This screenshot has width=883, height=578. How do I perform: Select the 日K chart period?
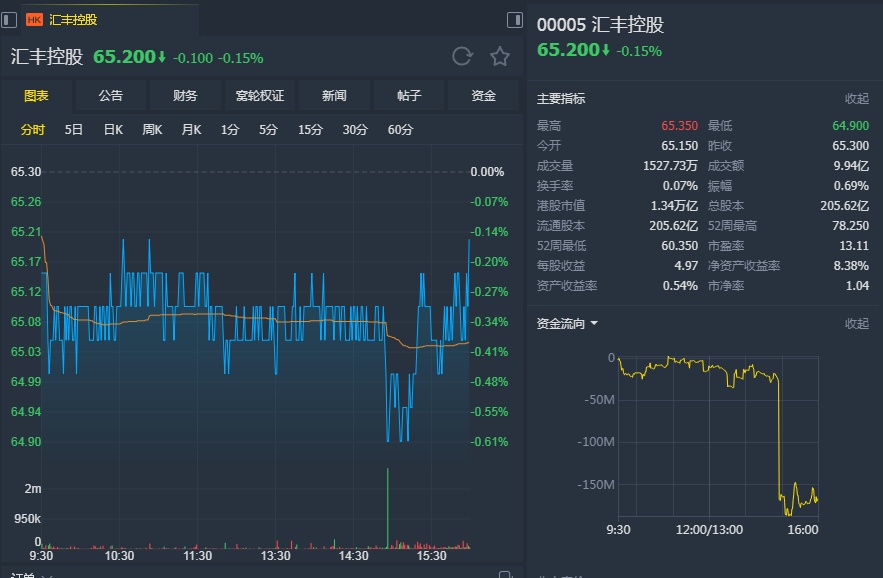113,130
